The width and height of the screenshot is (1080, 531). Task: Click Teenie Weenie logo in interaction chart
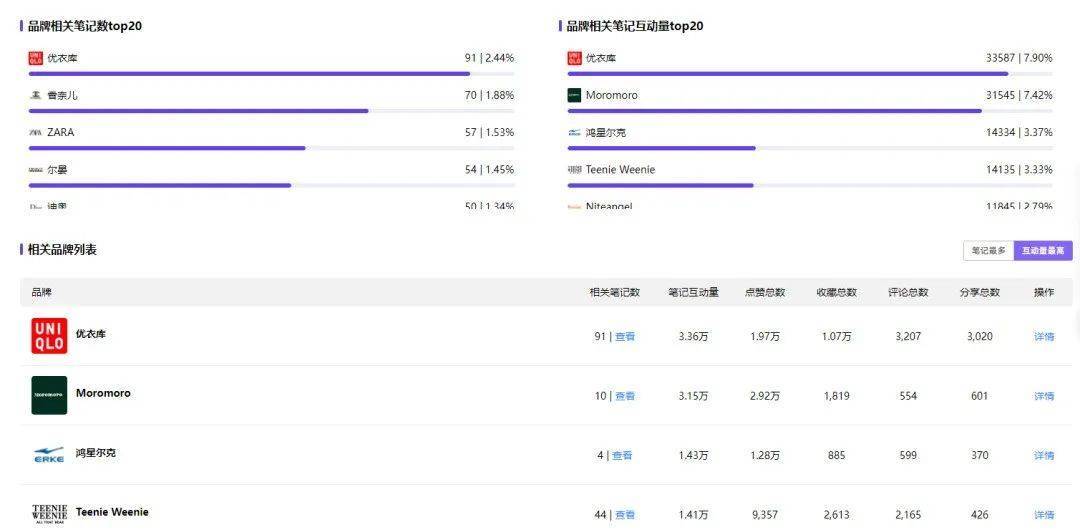coord(574,169)
